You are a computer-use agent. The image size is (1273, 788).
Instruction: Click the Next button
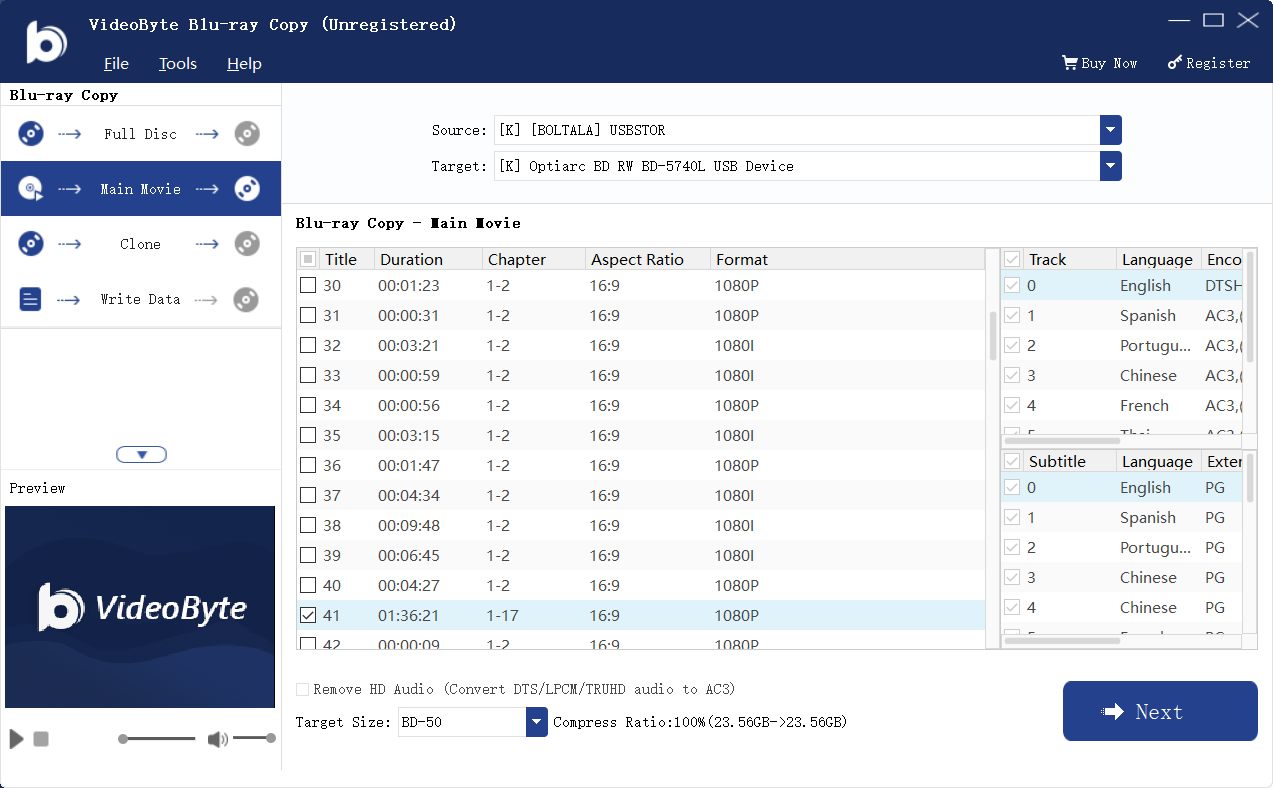pyautogui.click(x=1159, y=711)
